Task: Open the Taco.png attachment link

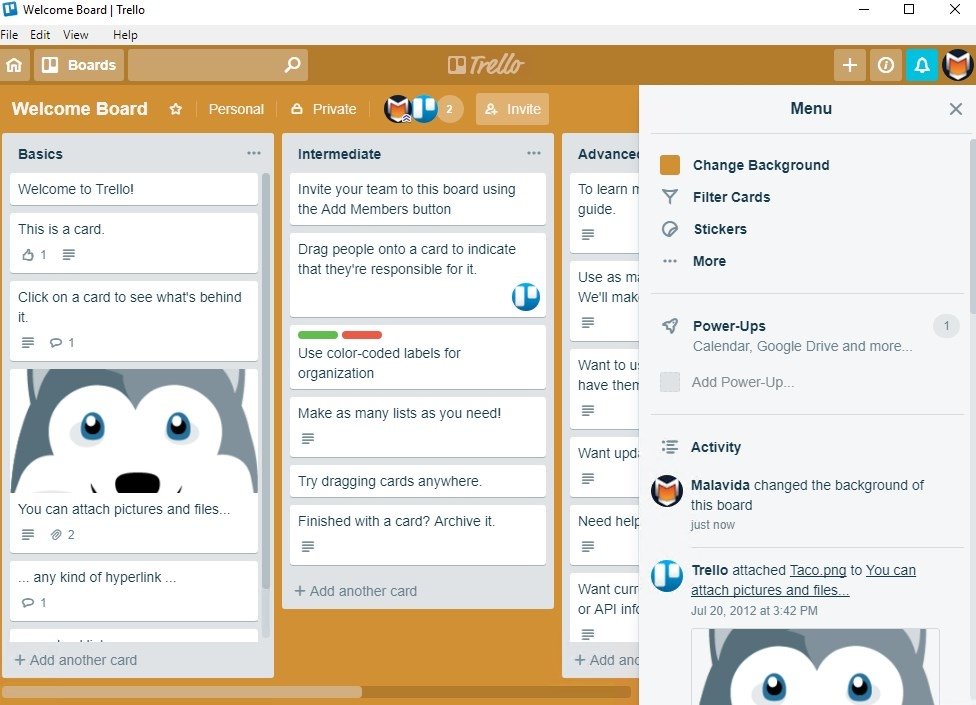Action: tap(818, 570)
